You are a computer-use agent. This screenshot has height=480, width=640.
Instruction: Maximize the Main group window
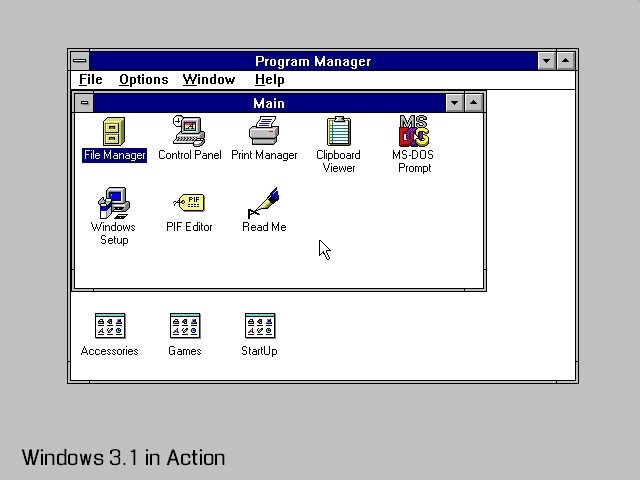tap(473, 103)
